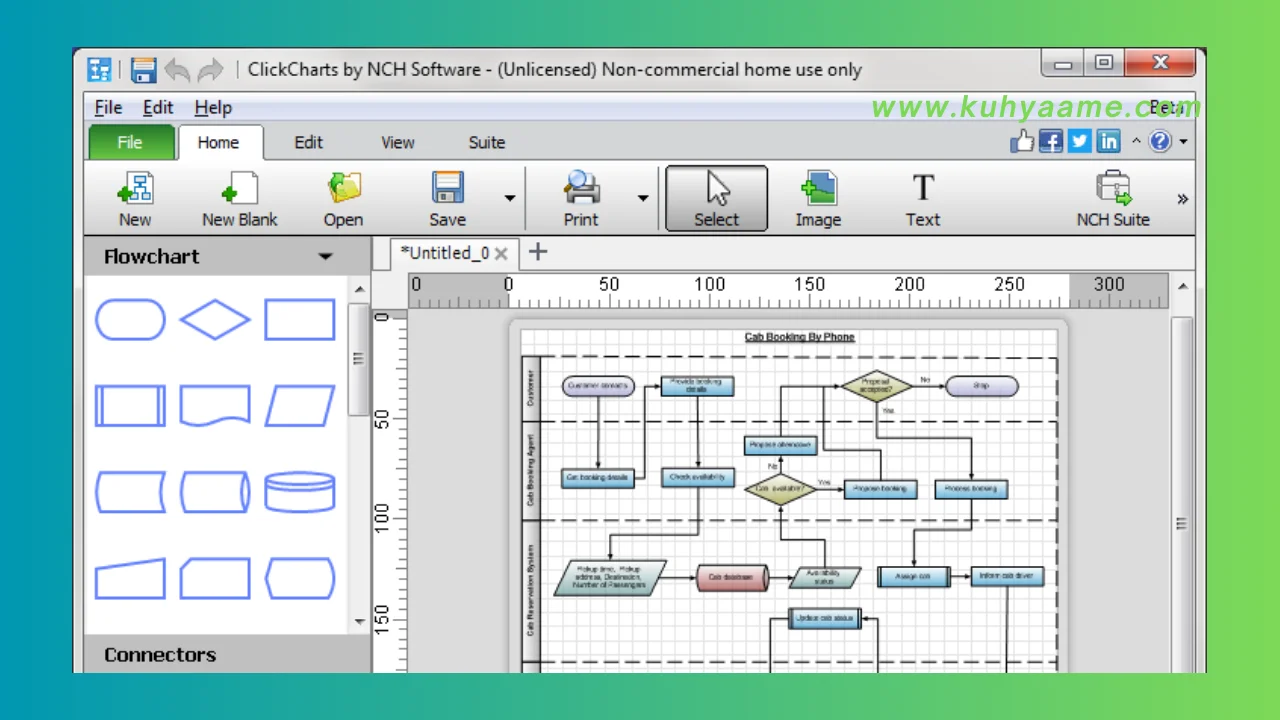Viewport: 1280px width, 720px height.
Task: Click the shapes panel scroll up arrow
Action: click(360, 289)
